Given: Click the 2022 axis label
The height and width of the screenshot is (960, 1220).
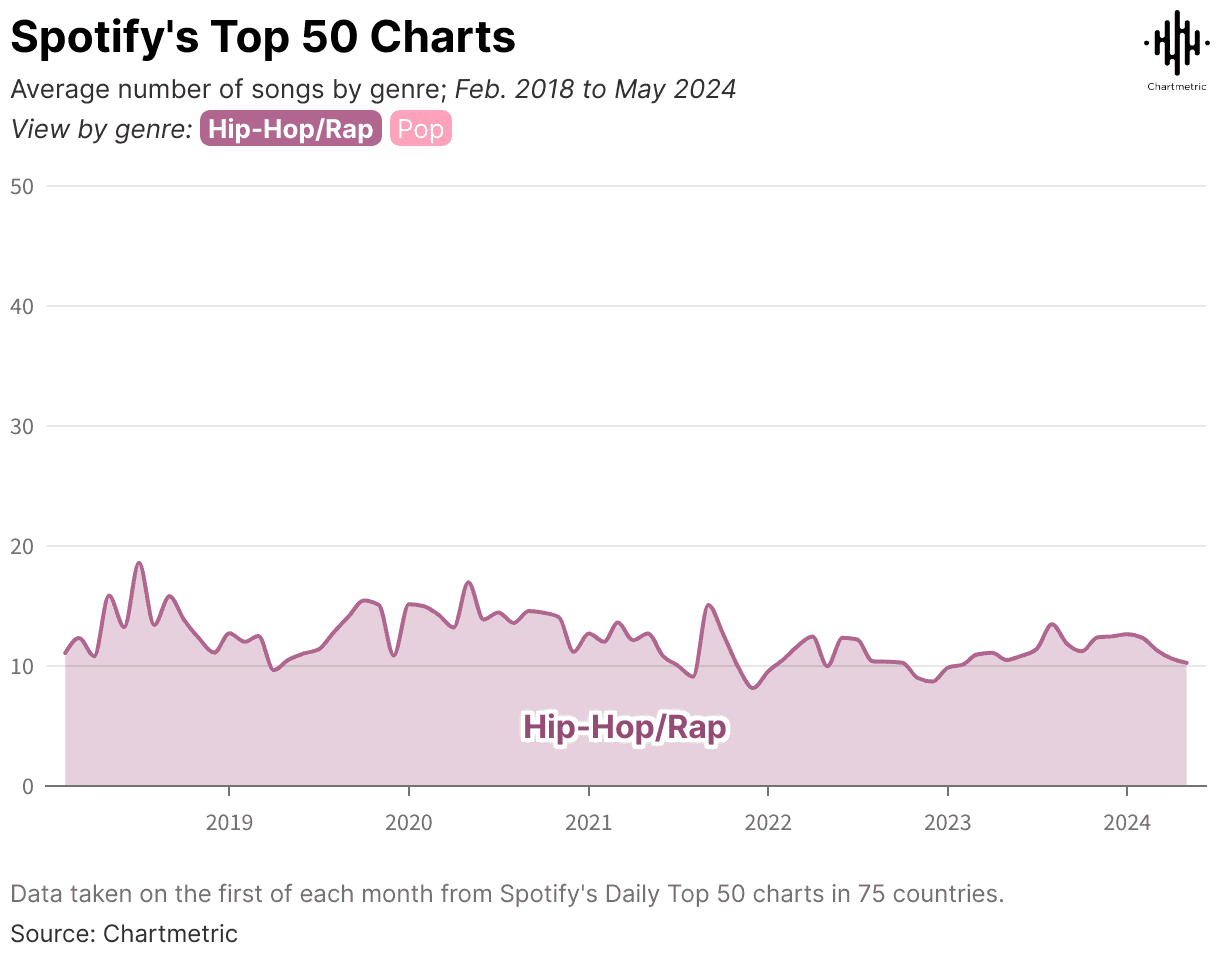Looking at the screenshot, I should click(768, 823).
